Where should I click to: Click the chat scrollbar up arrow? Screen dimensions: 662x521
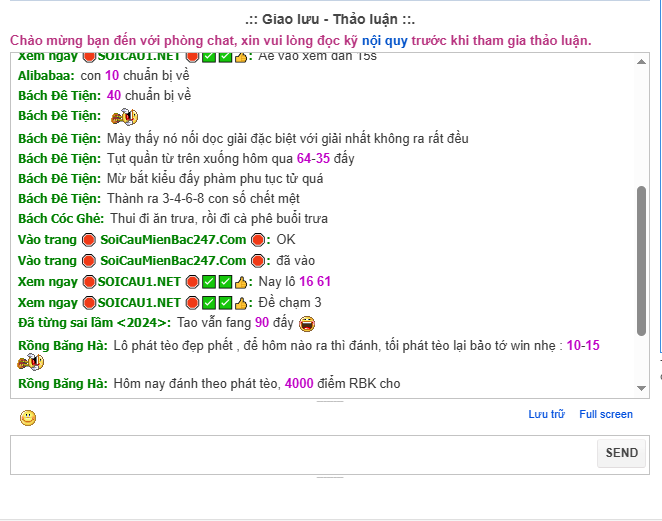point(641,62)
